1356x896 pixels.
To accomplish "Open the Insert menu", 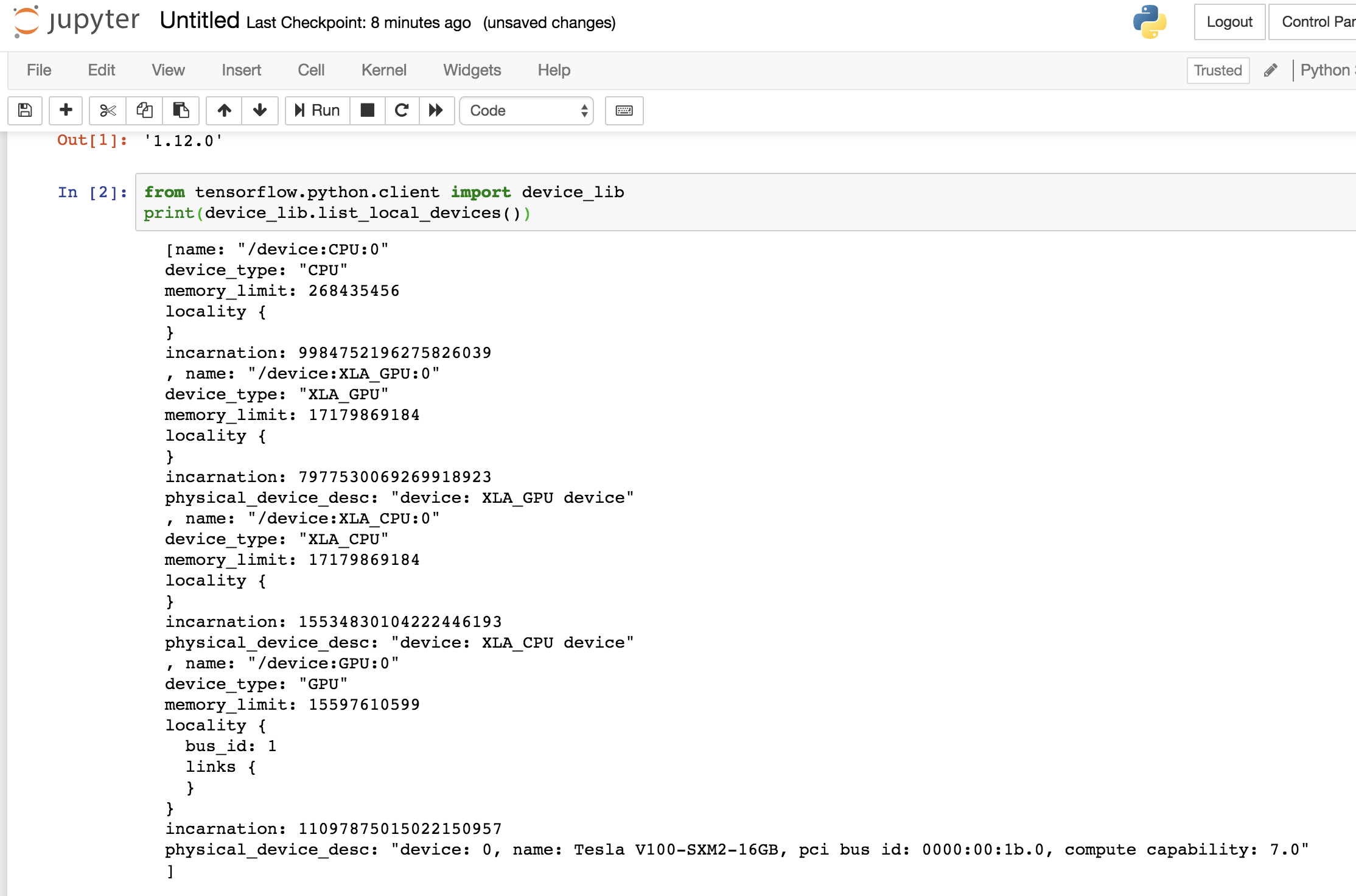I will [241, 70].
